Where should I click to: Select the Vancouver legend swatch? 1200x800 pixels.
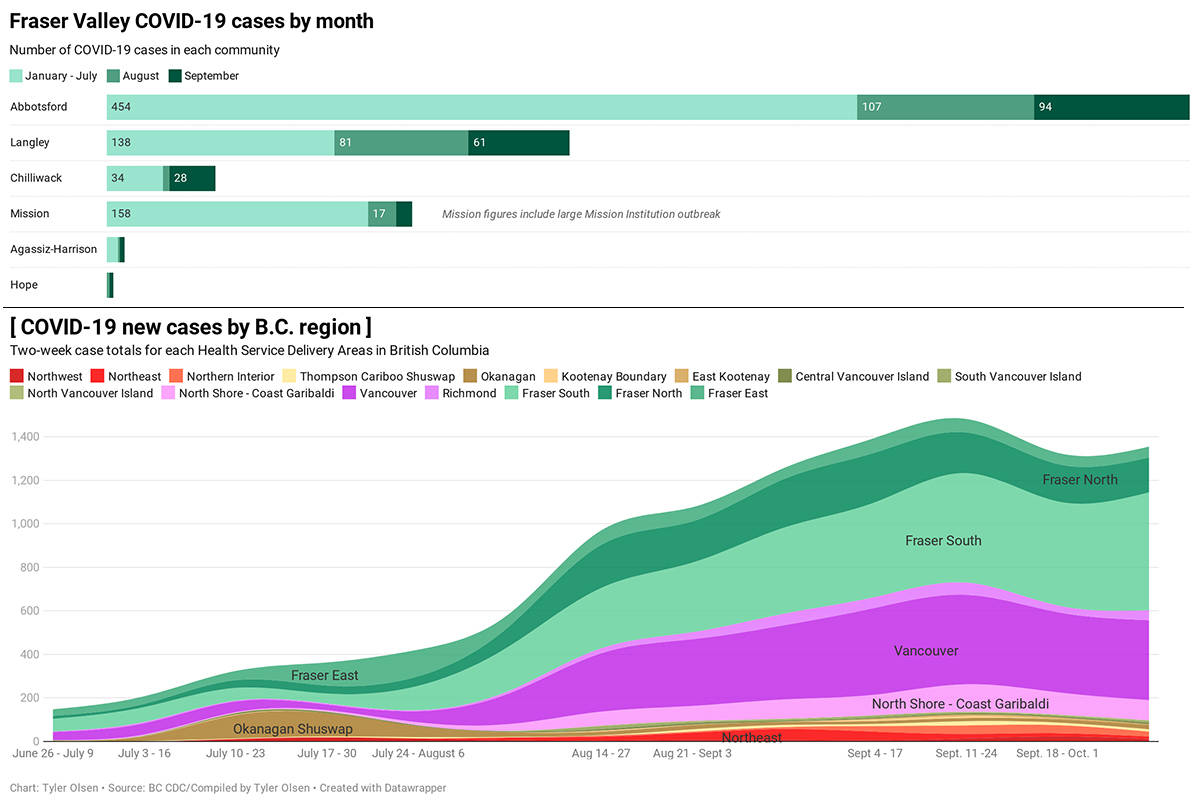tap(347, 393)
